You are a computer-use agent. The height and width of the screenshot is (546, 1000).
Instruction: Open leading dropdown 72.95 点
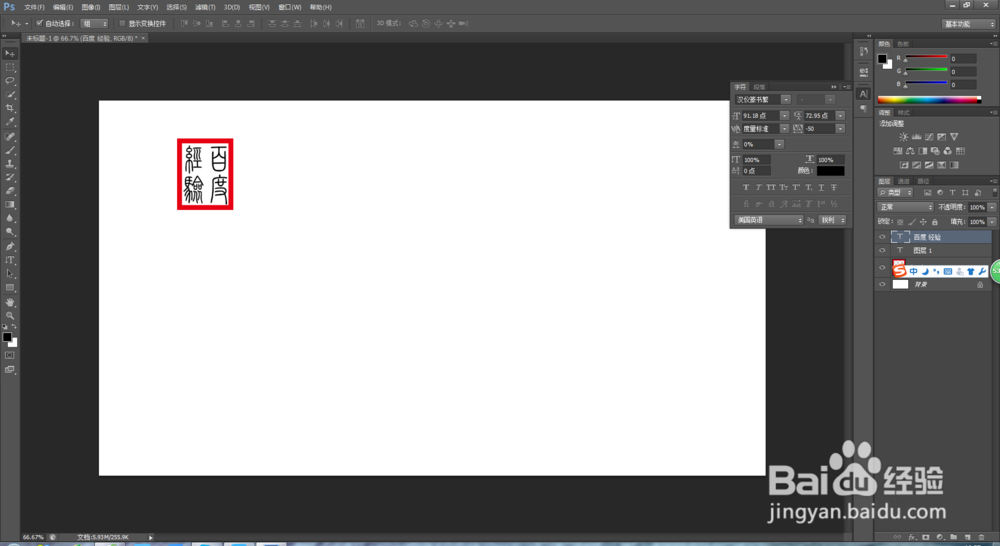pos(841,115)
